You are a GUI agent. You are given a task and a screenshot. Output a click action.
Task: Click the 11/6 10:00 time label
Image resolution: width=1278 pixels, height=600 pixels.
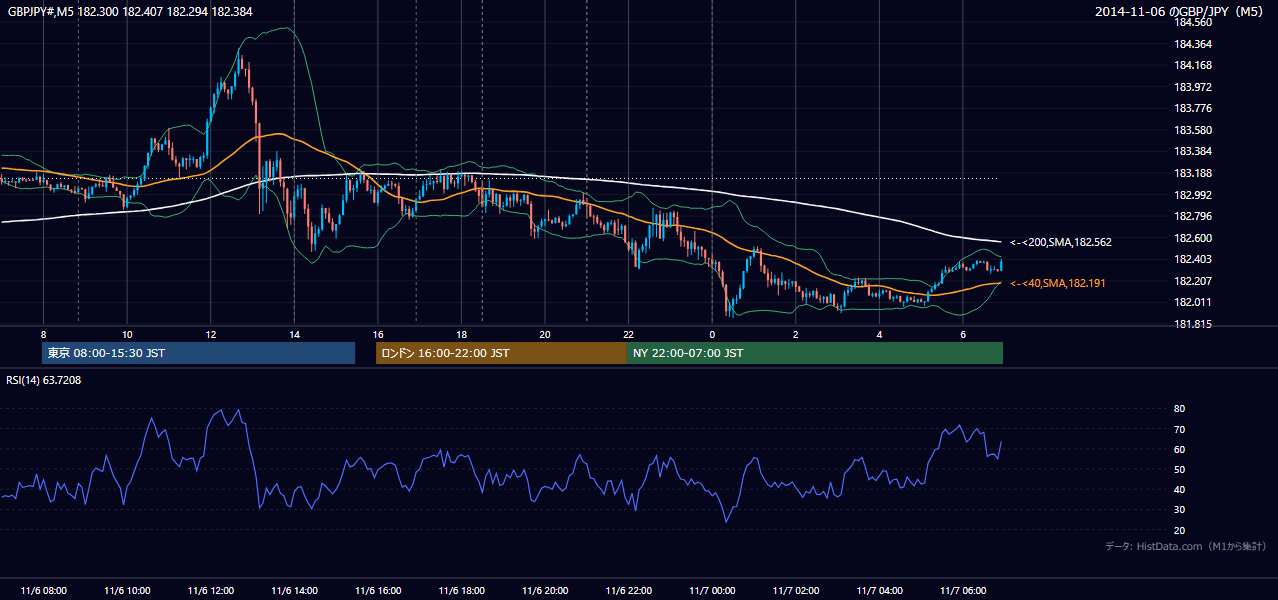click(x=127, y=591)
